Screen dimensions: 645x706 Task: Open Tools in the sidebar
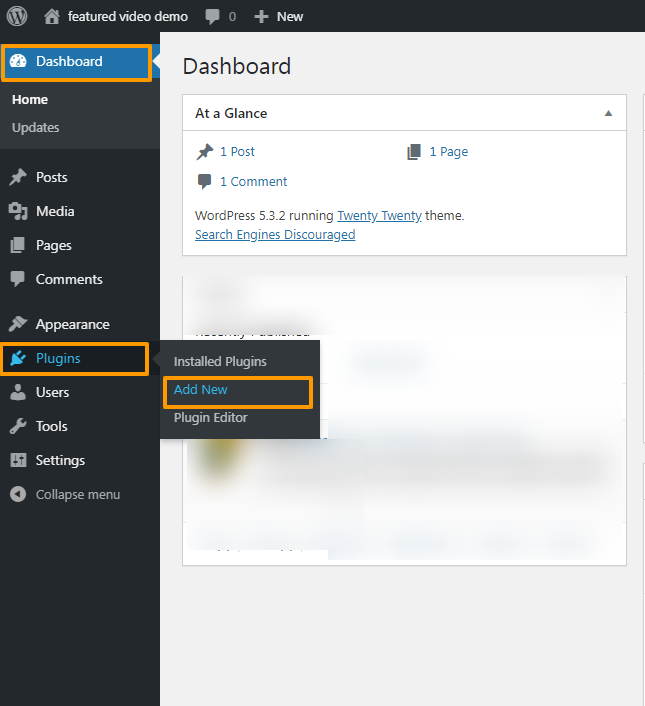(51, 426)
